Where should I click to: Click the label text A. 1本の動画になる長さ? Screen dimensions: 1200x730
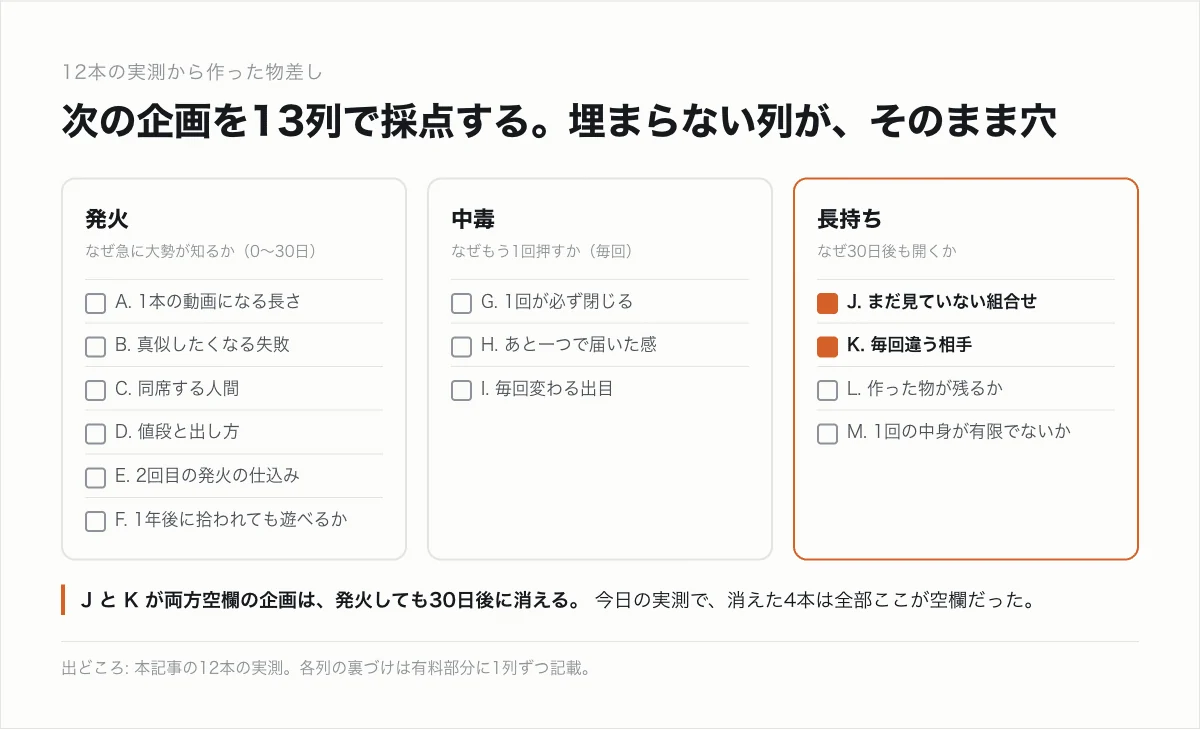point(208,301)
